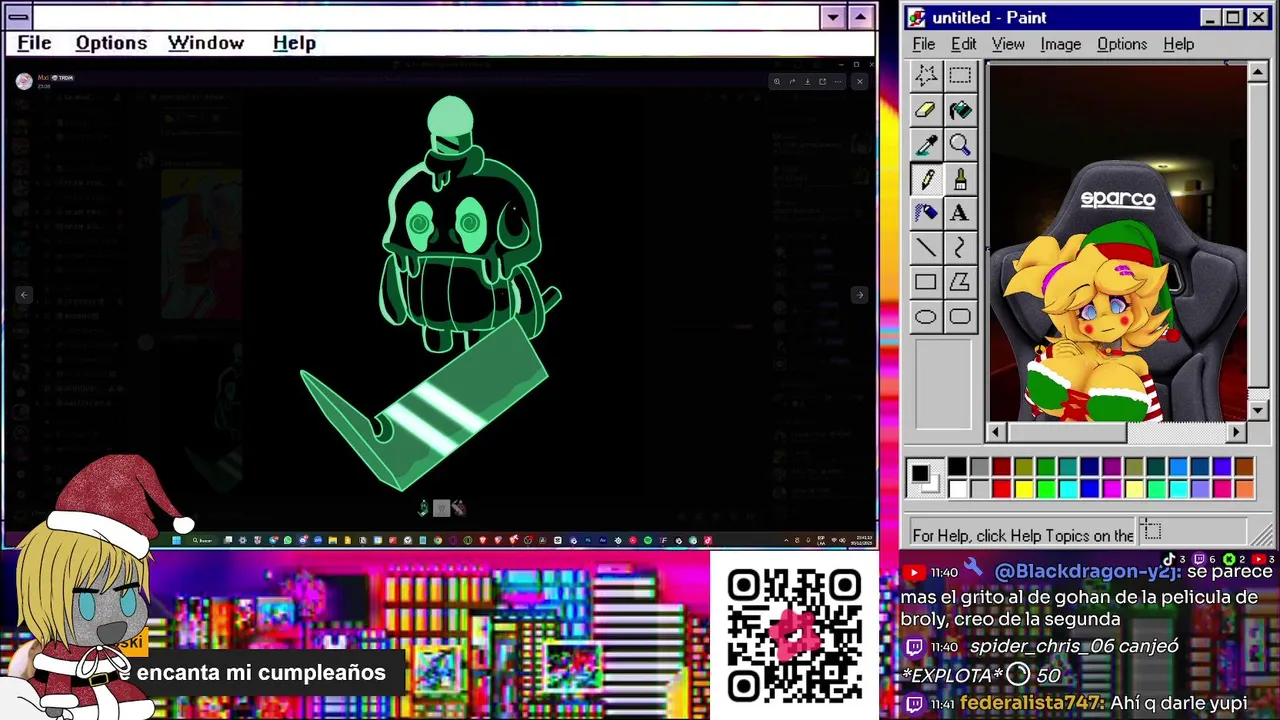Pick the Ellipse tool in Paint
Viewport: 1280px width, 720px height.
[x=926, y=317]
